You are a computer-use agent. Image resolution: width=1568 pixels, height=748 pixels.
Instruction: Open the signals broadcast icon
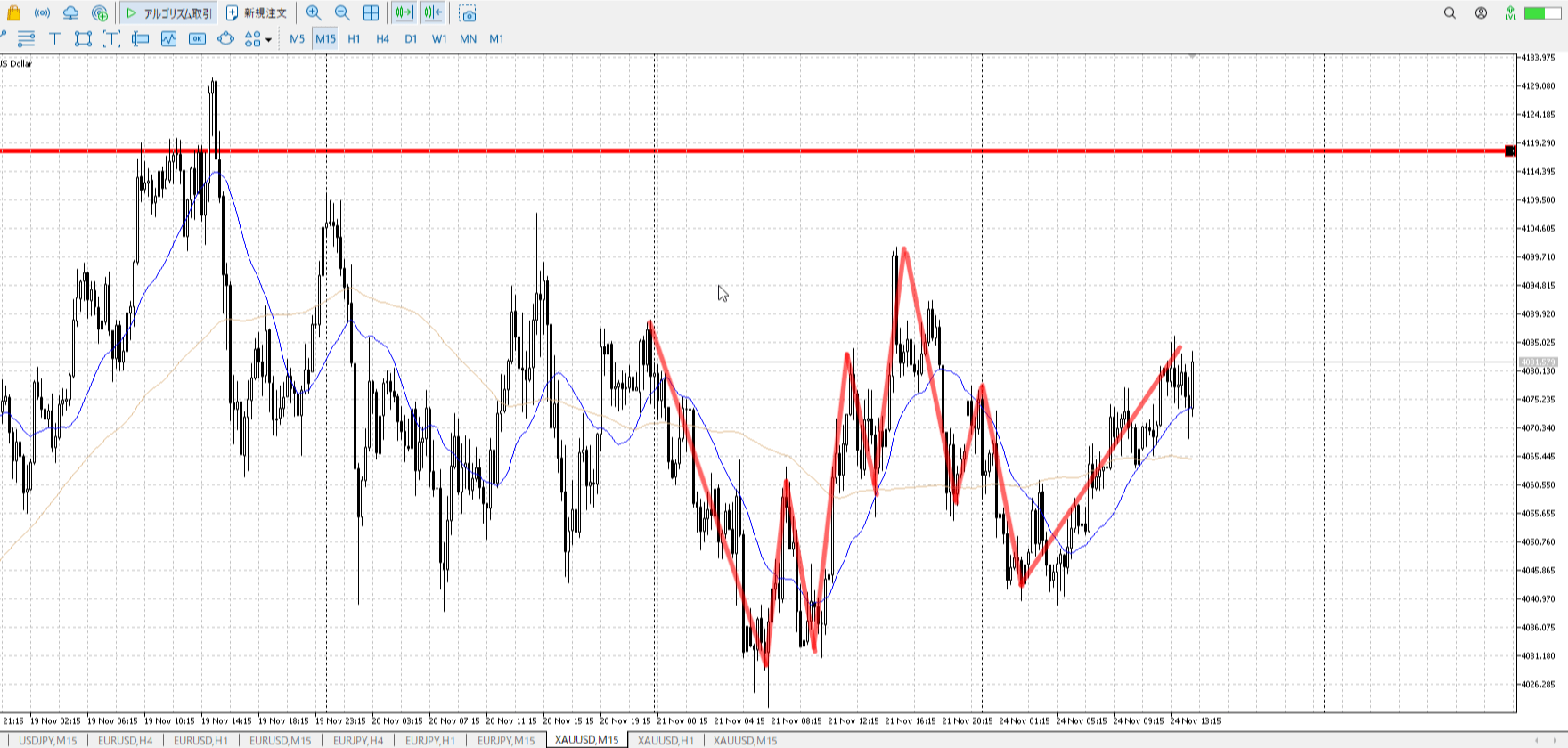point(42,12)
